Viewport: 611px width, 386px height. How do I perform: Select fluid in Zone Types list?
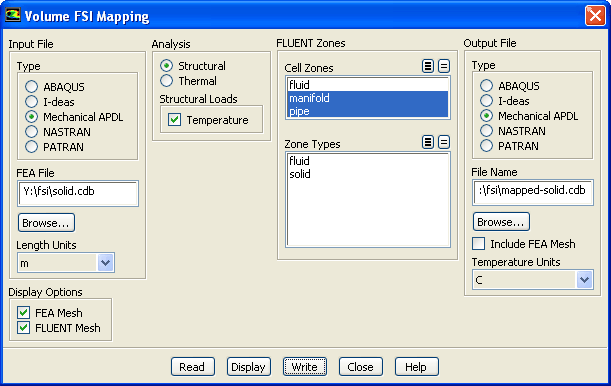[367, 161]
